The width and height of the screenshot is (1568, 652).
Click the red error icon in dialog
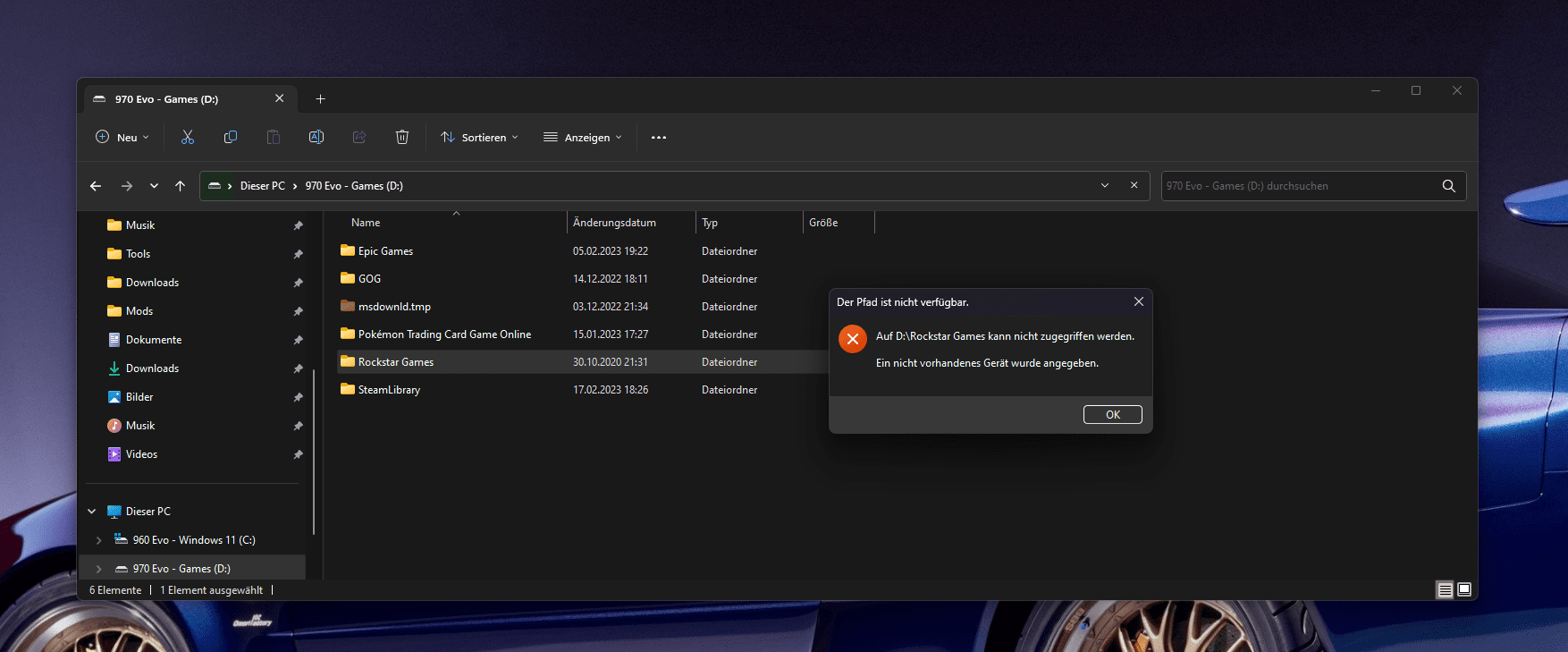pos(852,339)
